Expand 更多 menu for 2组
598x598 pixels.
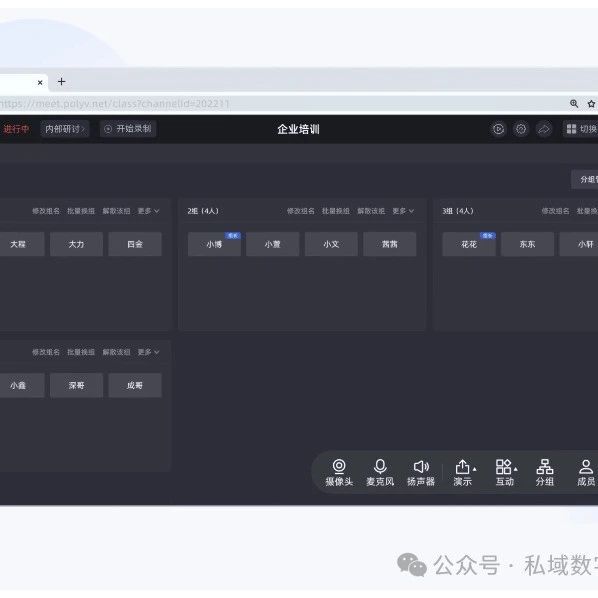click(x=403, y=211)
